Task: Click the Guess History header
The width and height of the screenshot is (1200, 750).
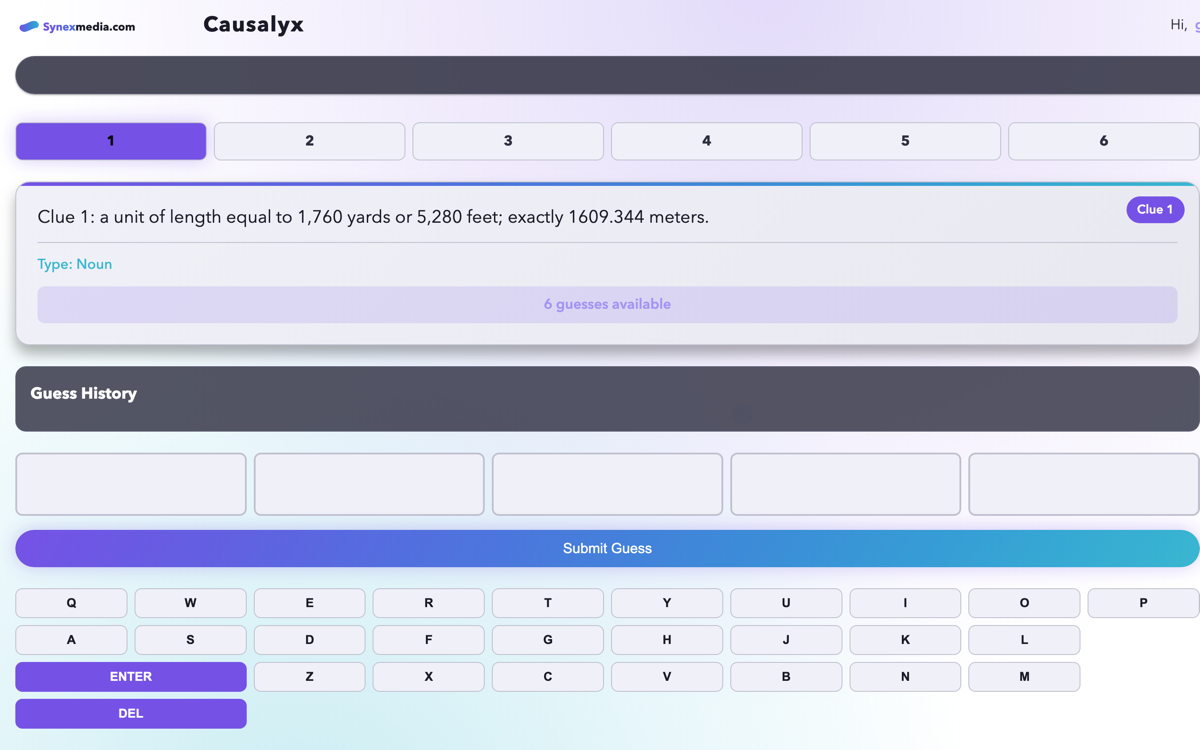Action: tap(83, 393)
